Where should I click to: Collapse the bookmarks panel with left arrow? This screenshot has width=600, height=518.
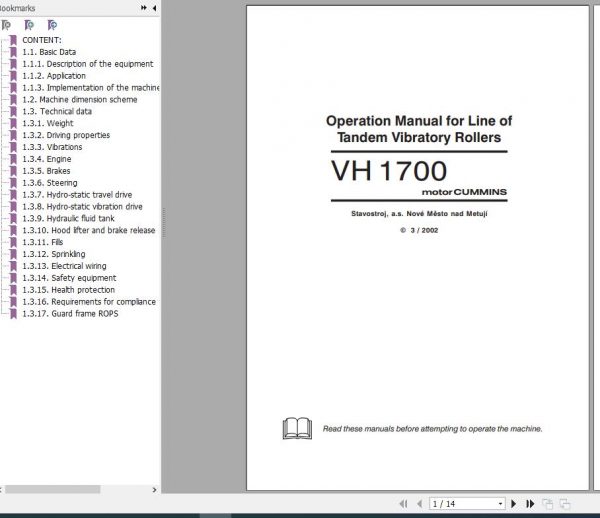tap(154, 8)
